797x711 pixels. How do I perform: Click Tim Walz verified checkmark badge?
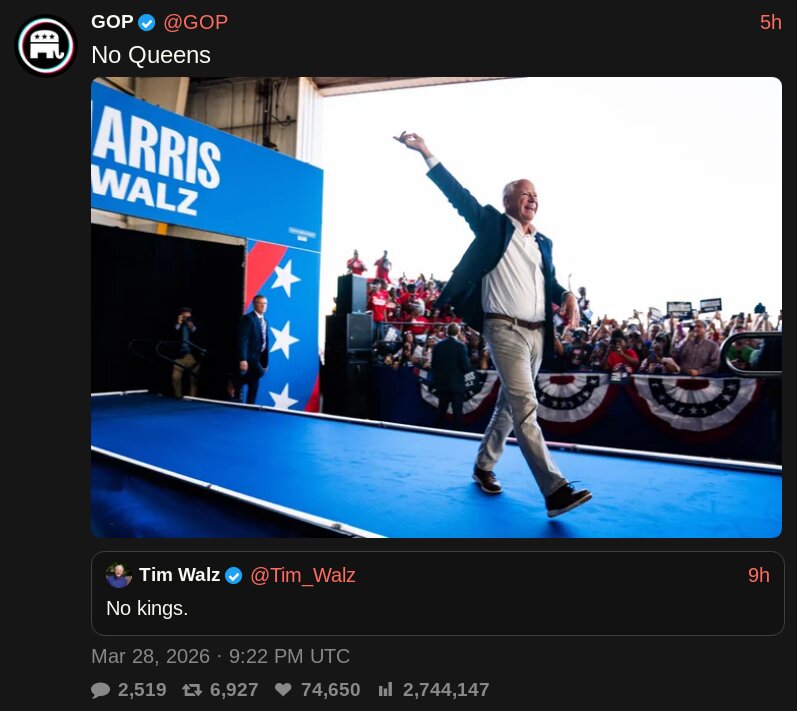tap(234, 576)
